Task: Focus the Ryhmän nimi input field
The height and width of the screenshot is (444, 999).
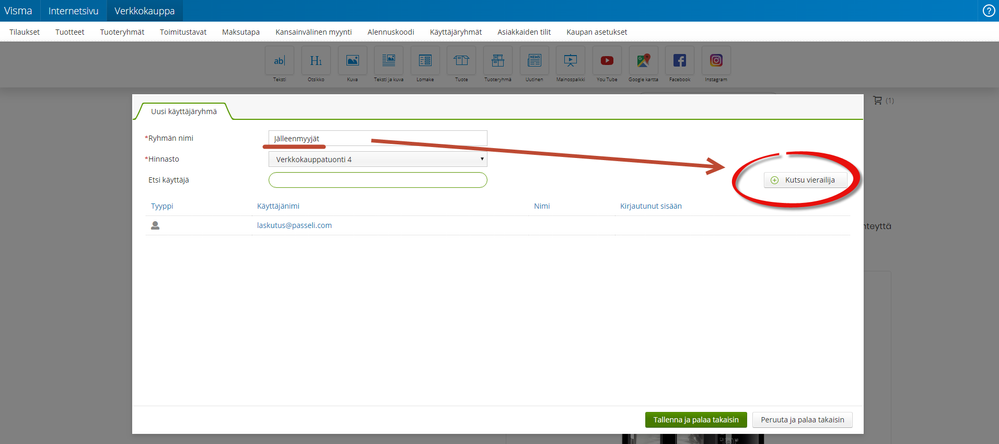Action: click(378, 138)
